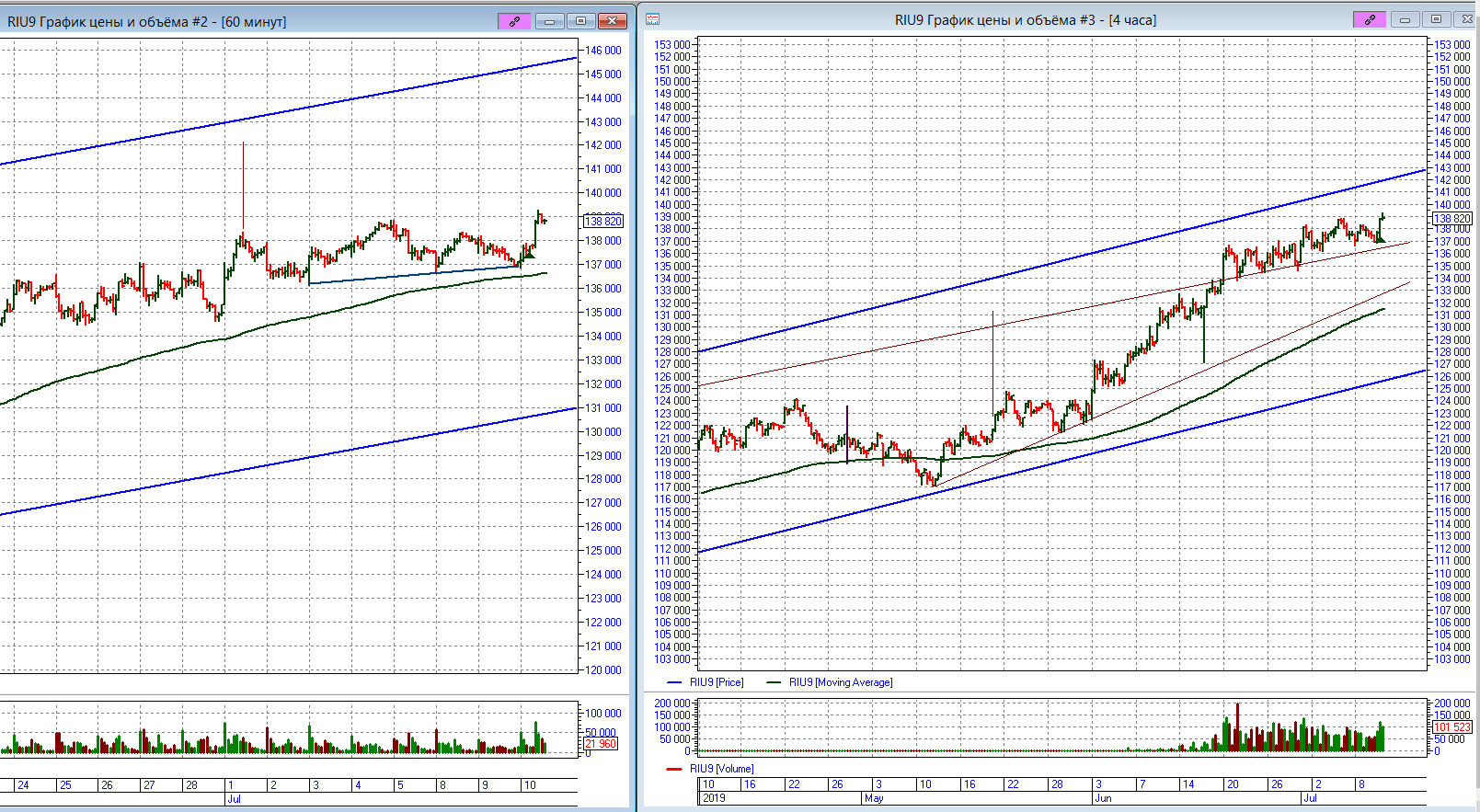Select the RIU9 [Volume] legend label
Image resolution: width=1480 pixels, height=812 pixels.
(x=721, y=769)
